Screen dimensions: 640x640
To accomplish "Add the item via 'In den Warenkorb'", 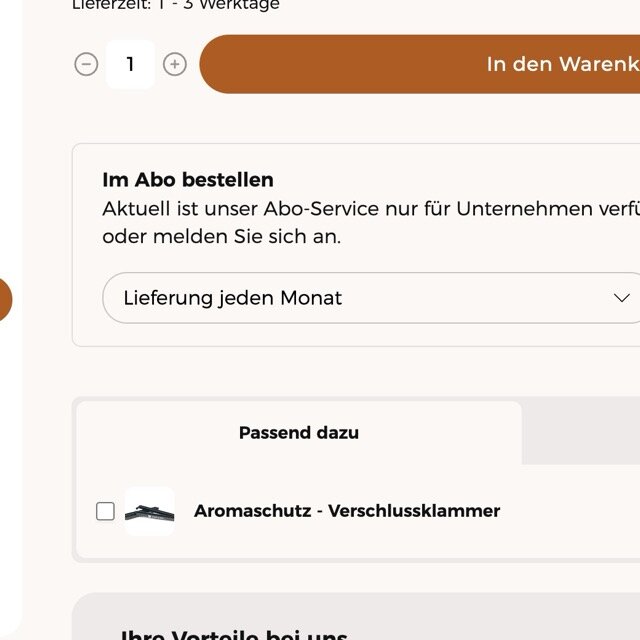I will pos(420,65).
